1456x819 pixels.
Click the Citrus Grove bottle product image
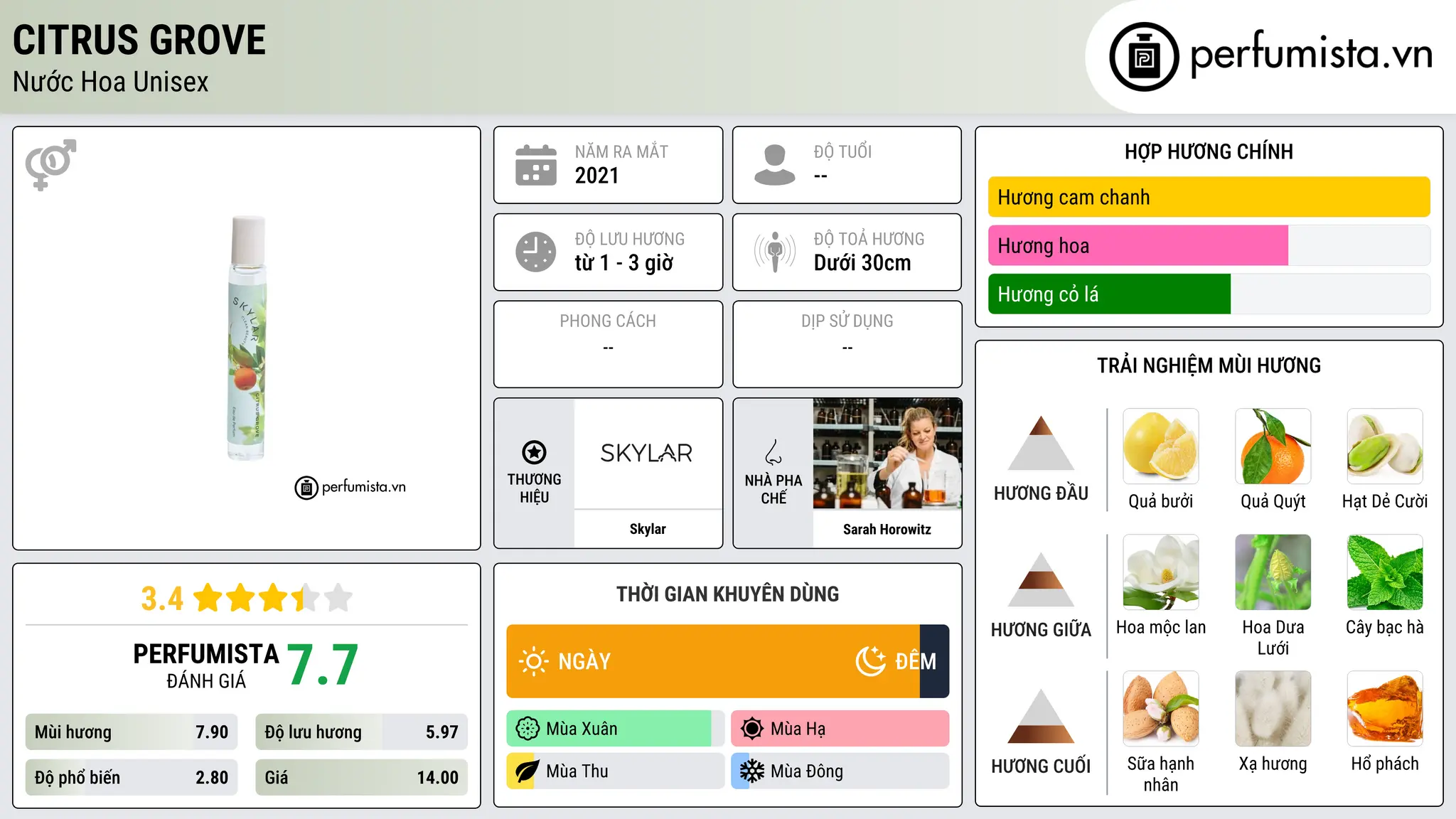(247, 338)
